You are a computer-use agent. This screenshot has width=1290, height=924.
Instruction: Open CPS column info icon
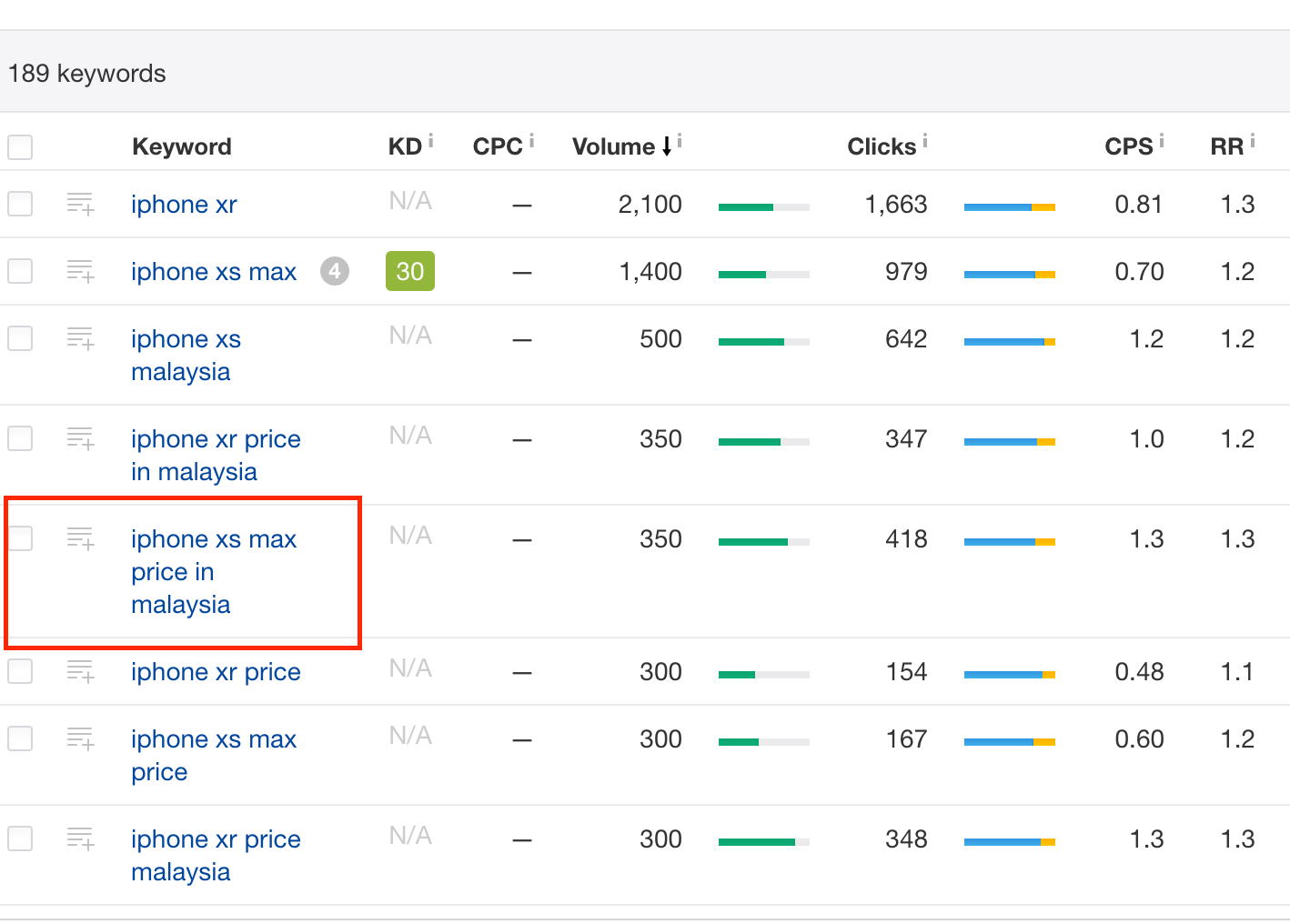(x=1162, y=140)
